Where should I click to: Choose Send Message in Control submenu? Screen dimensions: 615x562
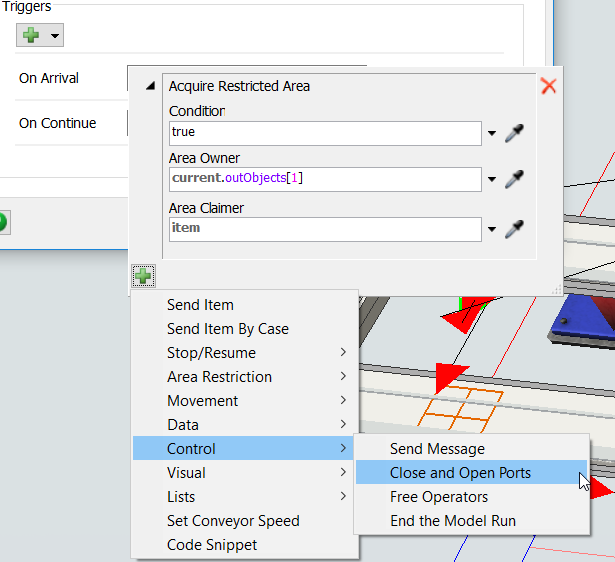click(437, 449)
